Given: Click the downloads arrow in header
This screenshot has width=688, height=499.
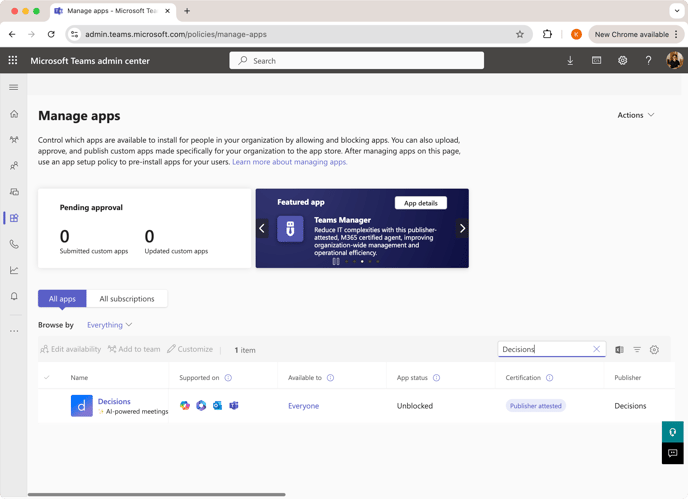Looking at the screenshot, I should 570,61.
